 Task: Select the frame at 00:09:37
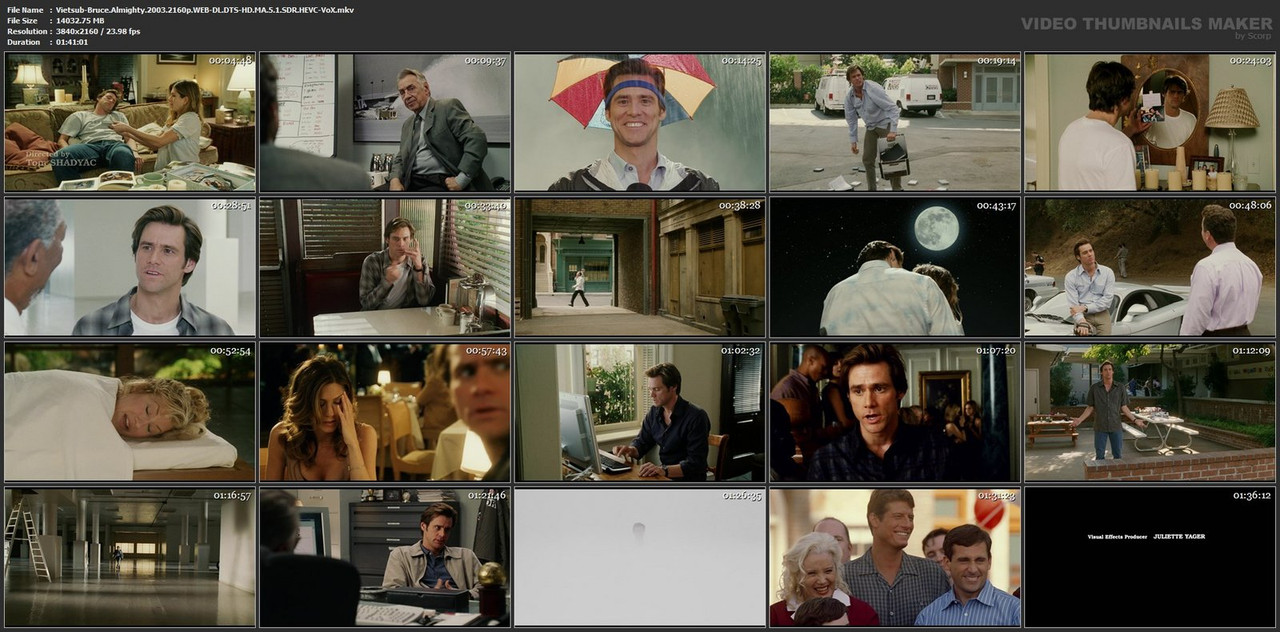click(385, 122)
